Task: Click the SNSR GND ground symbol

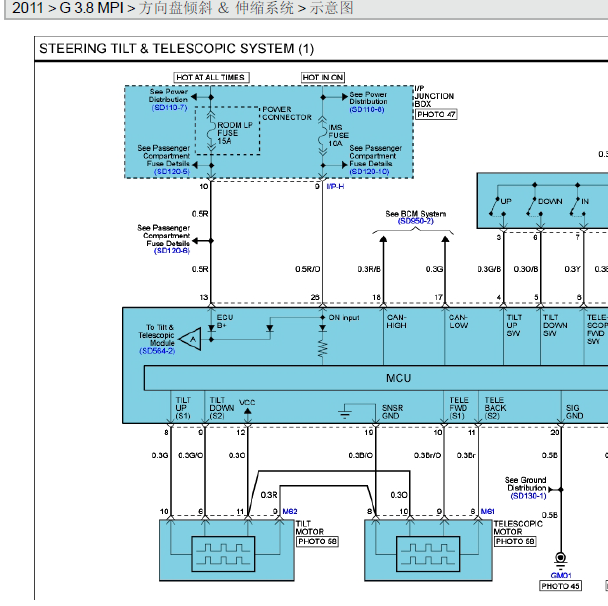Action: click(x=344, y=411)
